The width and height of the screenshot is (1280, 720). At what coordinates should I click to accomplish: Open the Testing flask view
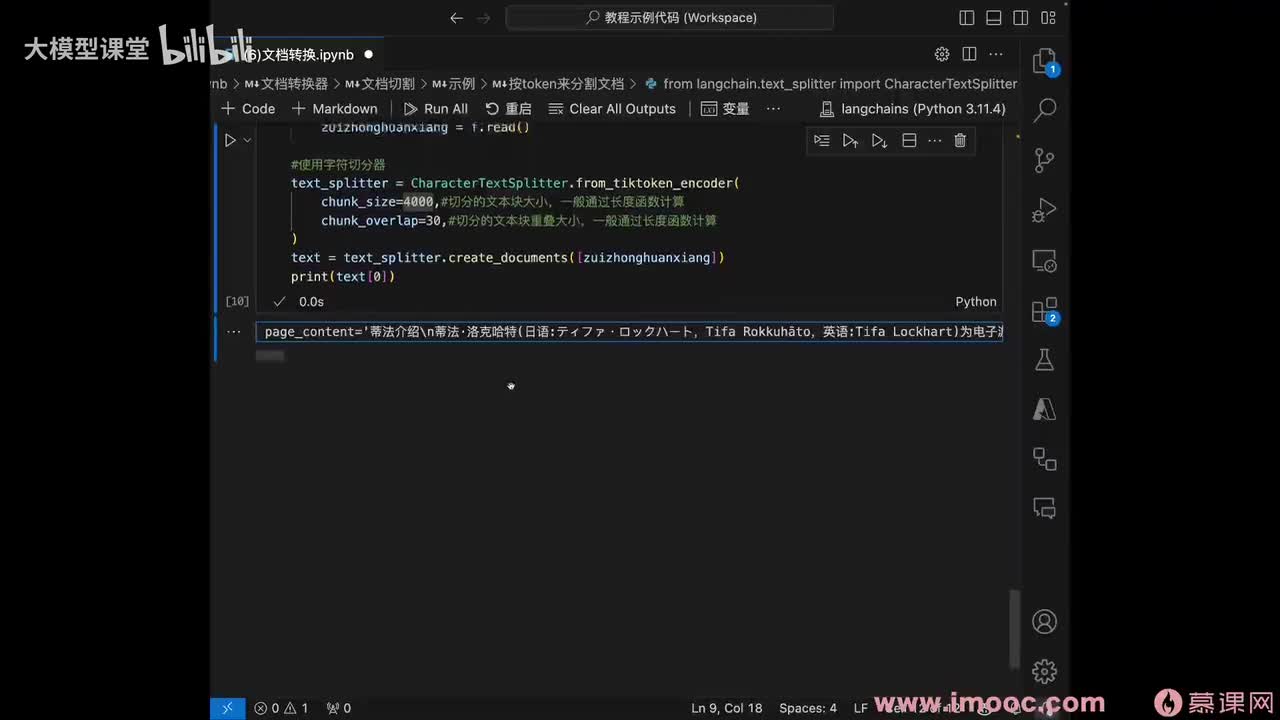[x=1044, y=360]
